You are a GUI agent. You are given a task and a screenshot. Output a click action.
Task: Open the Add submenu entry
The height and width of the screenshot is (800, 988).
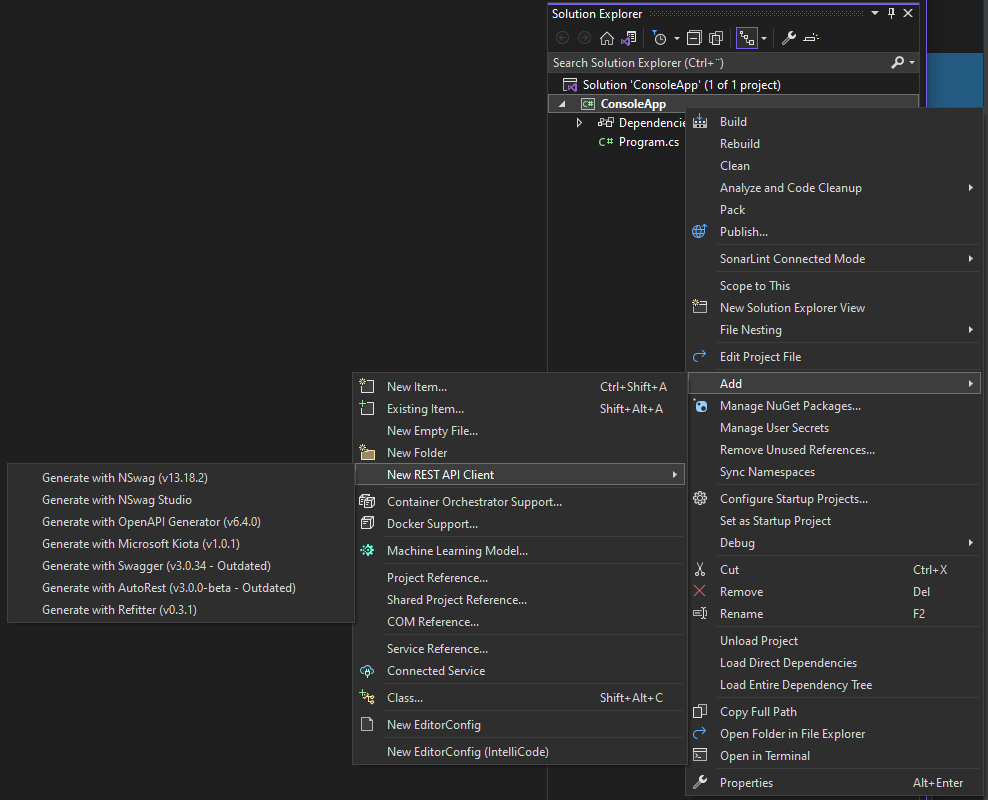click(834, 384)
